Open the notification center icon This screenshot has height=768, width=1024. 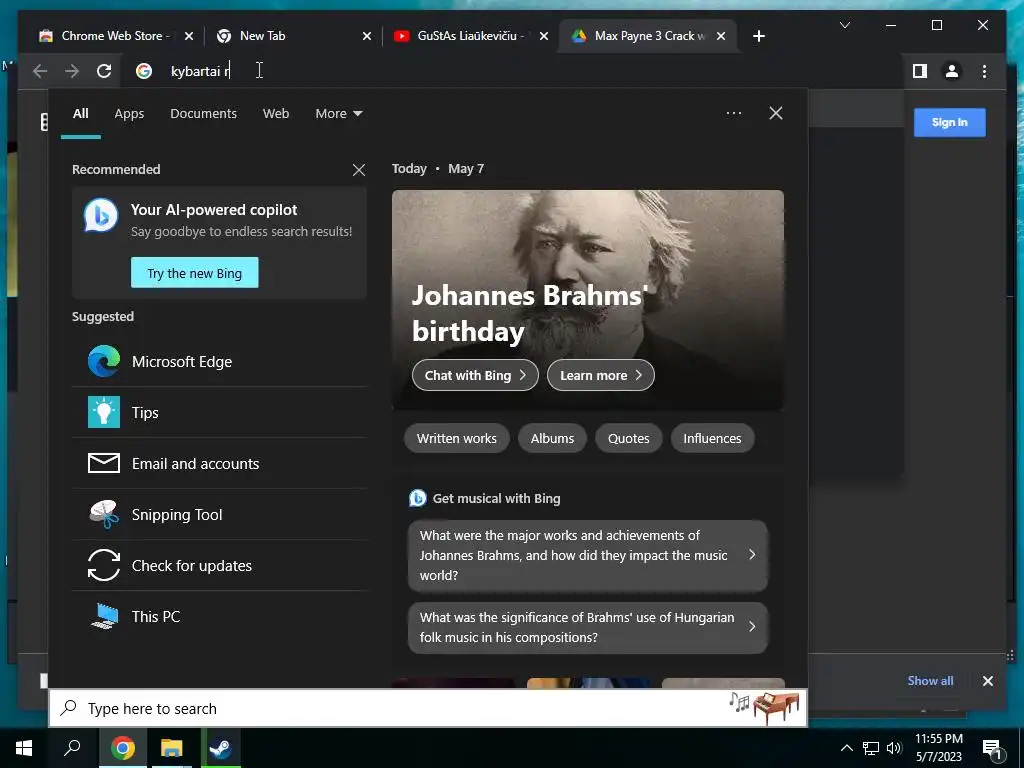tap(992, 749)
